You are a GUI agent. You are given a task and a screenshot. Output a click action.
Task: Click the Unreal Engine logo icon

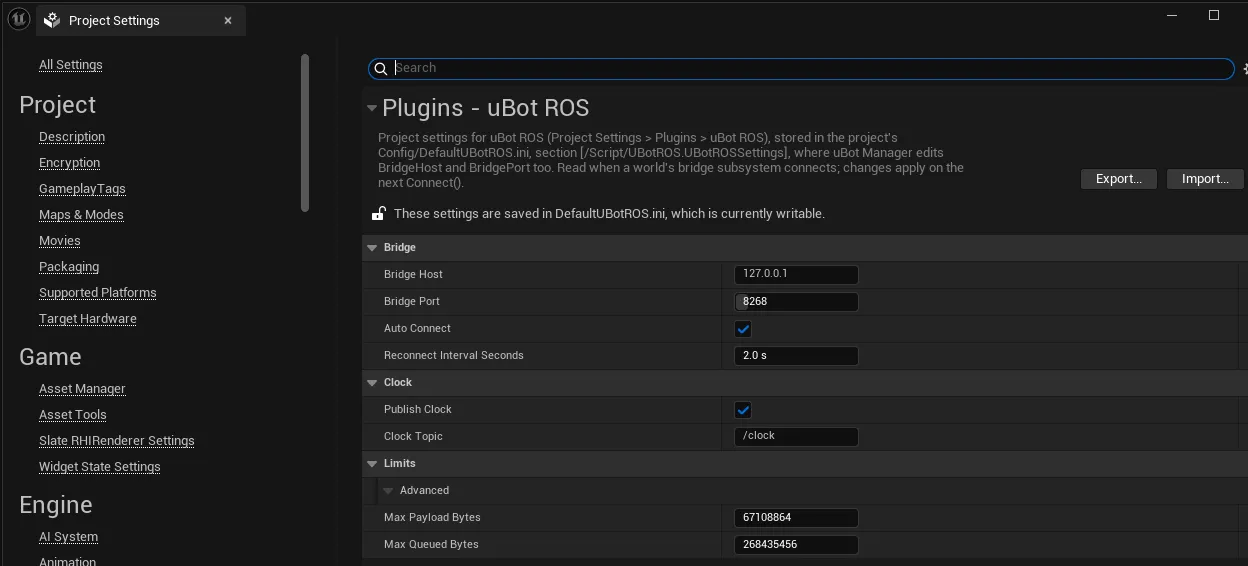pos(18,18)
